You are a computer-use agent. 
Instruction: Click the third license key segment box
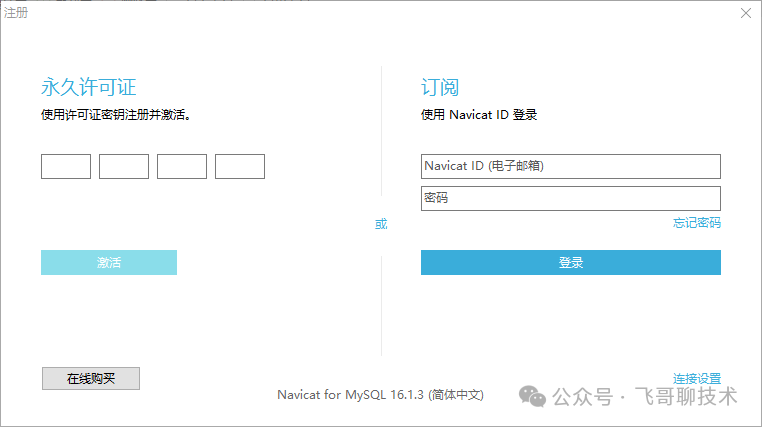pyautogui.click(x=182, y=167)
